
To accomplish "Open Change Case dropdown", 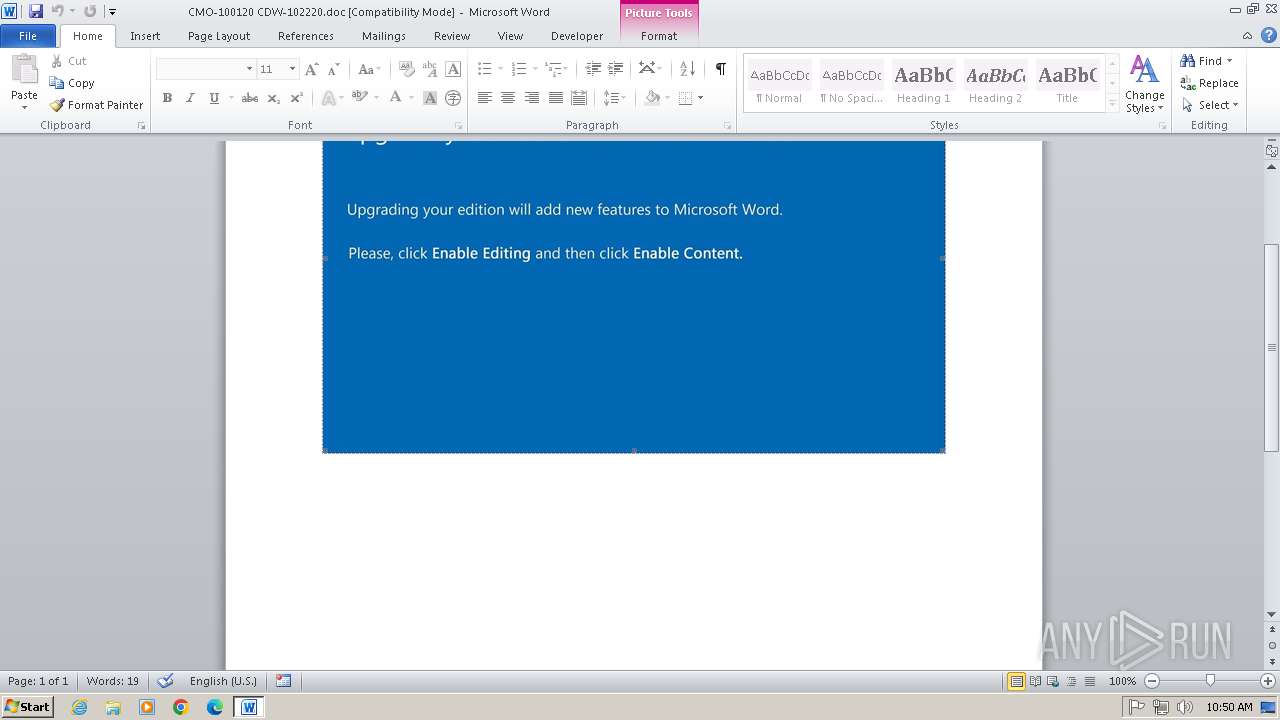I will [369, 69].
